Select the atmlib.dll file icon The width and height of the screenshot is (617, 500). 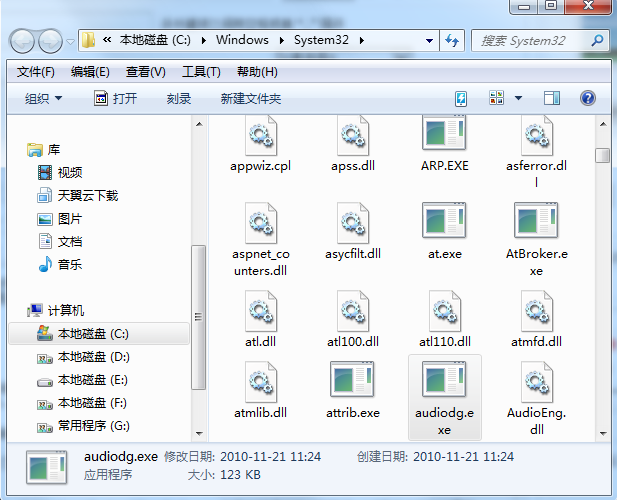tap(261, 382)
